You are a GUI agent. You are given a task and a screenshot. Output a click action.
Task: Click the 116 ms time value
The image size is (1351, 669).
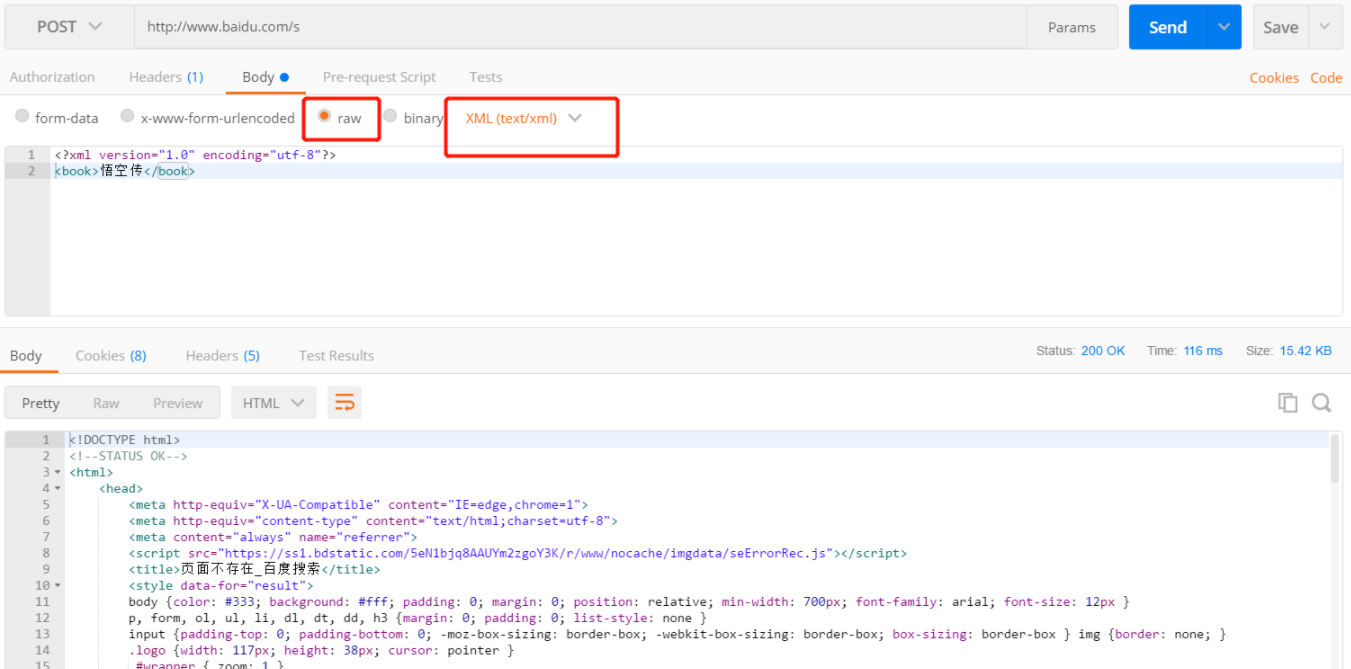coord(1201,351)
